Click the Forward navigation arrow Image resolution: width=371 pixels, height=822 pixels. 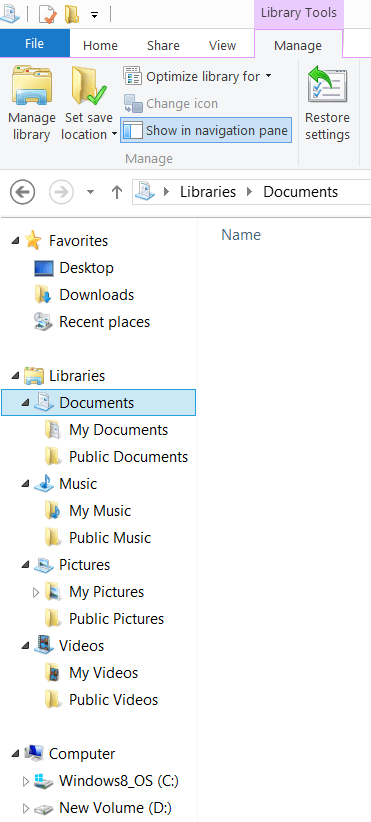[x=61, y=192]
